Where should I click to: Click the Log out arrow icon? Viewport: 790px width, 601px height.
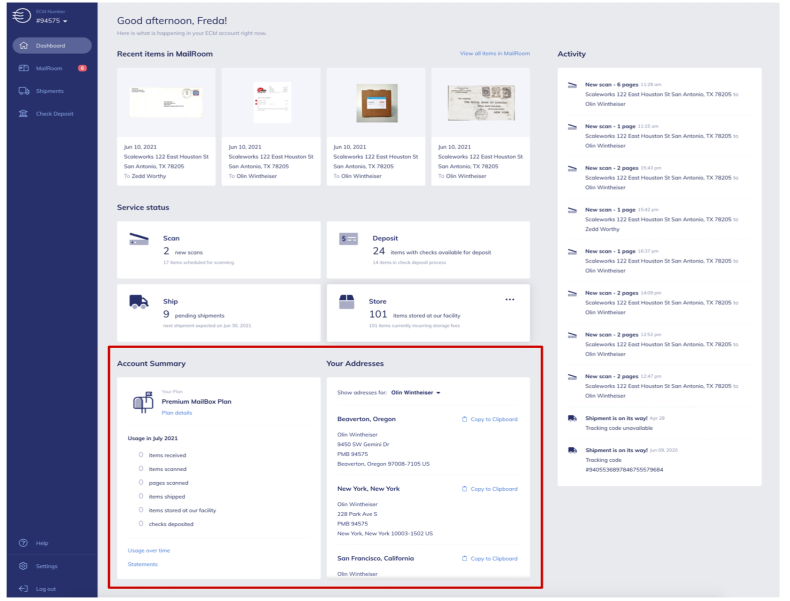[23, 588]
